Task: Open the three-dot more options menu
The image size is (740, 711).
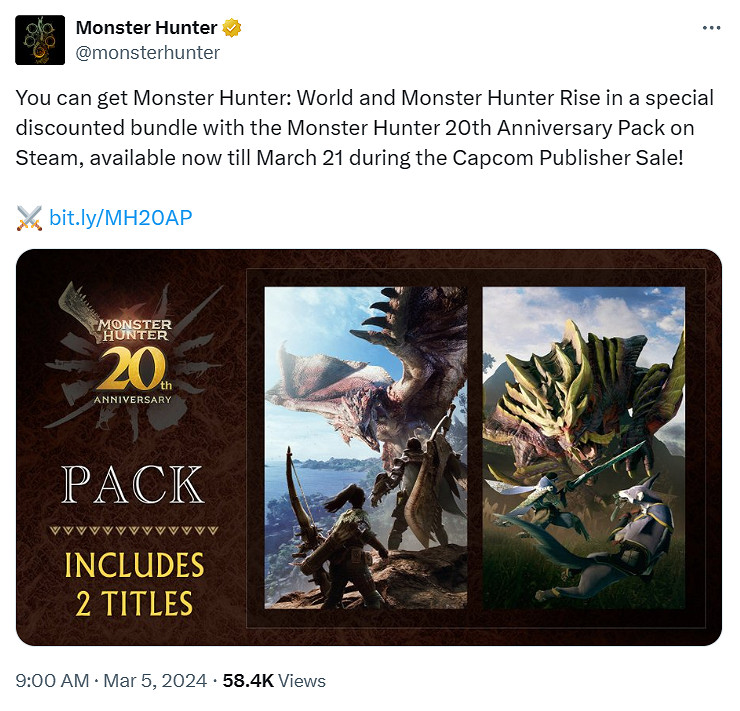Action: tap(711, 28)
